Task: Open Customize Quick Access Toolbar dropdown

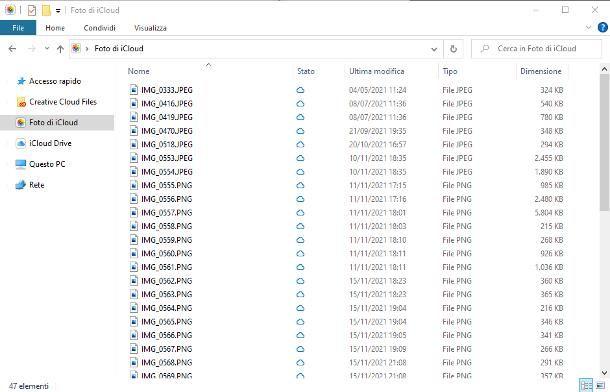Action: [58, 10]
